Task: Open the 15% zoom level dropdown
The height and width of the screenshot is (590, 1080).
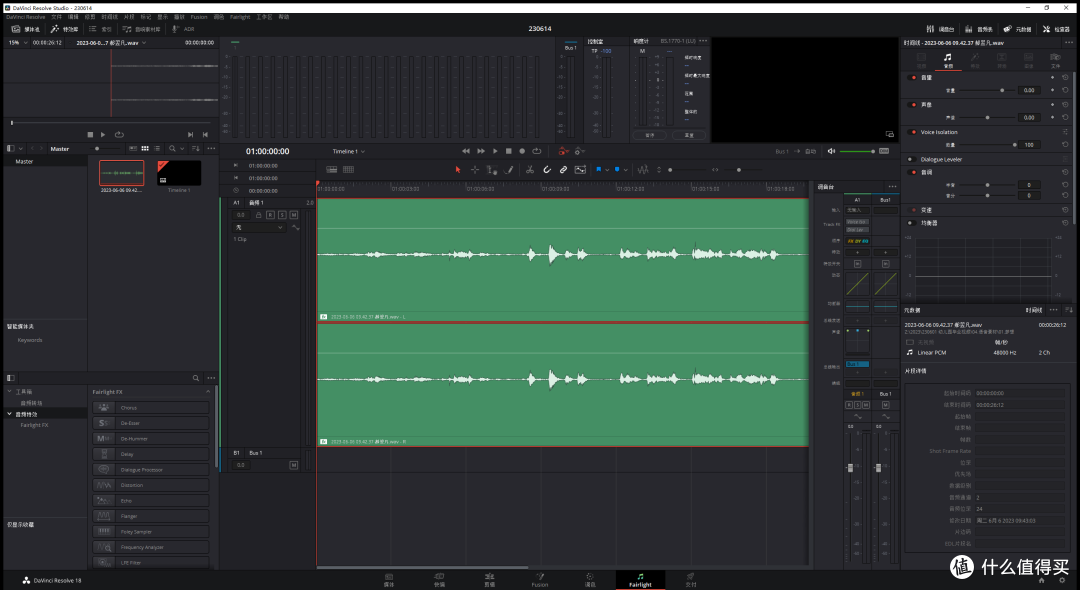Action: (x=17, y=43)
